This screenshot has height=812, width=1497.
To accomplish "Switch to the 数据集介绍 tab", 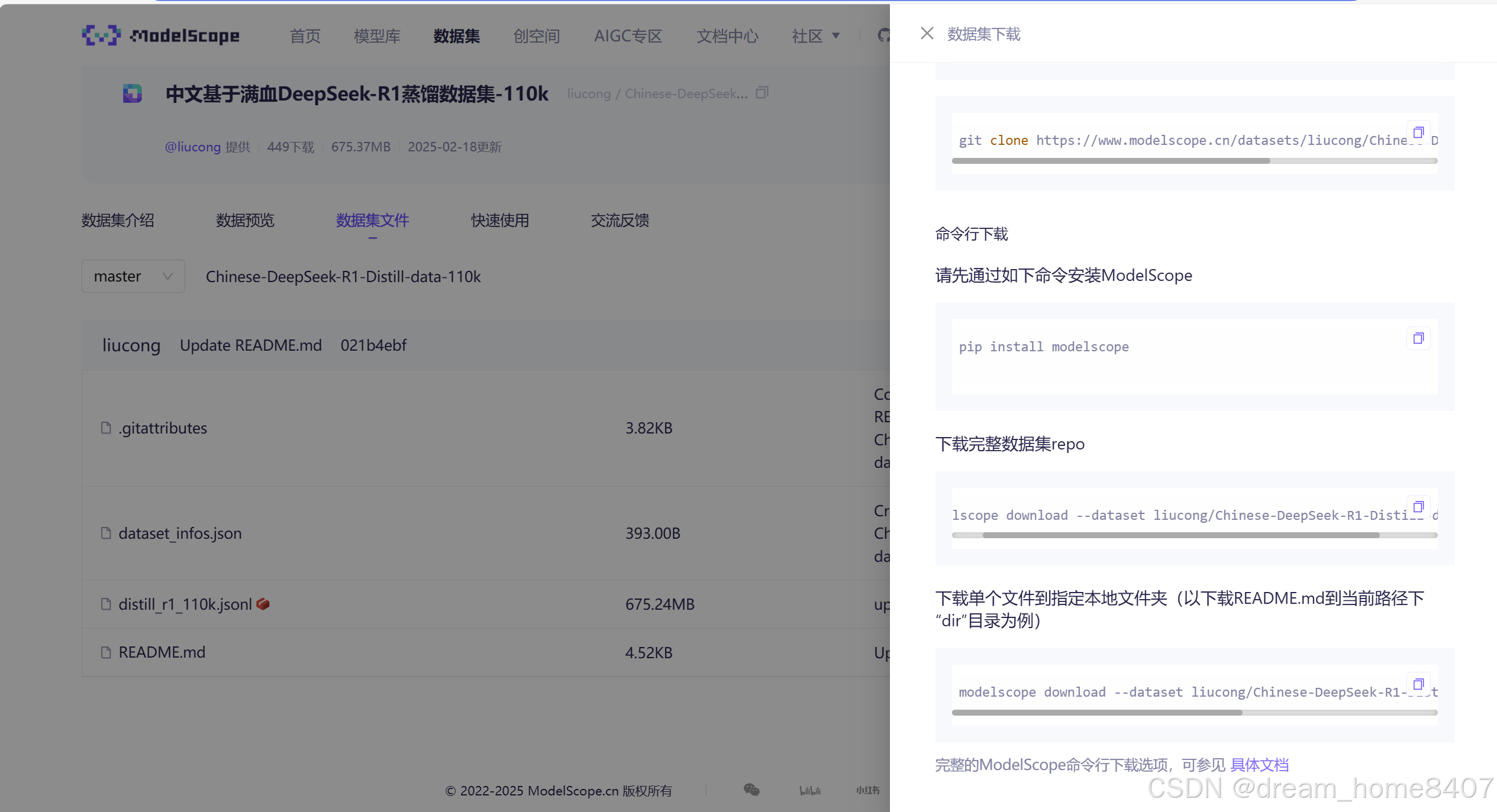I will (x=118, y=221).
